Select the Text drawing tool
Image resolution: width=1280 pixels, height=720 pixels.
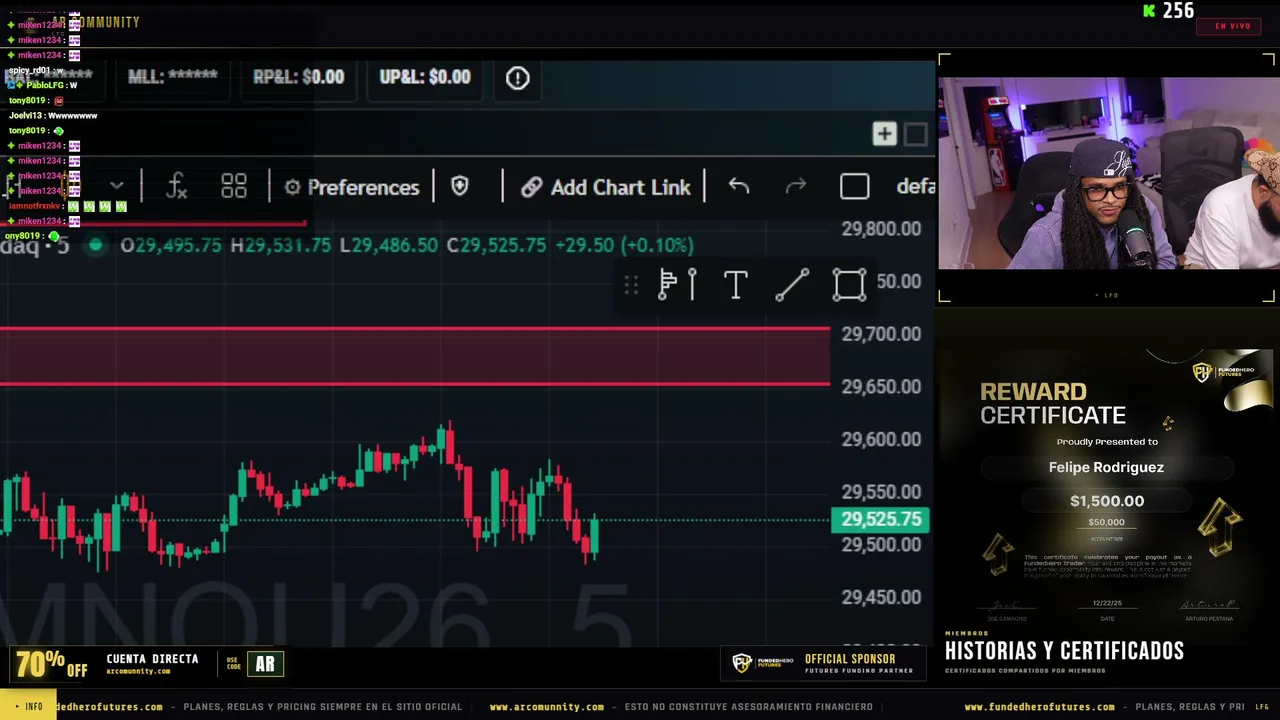735,285
